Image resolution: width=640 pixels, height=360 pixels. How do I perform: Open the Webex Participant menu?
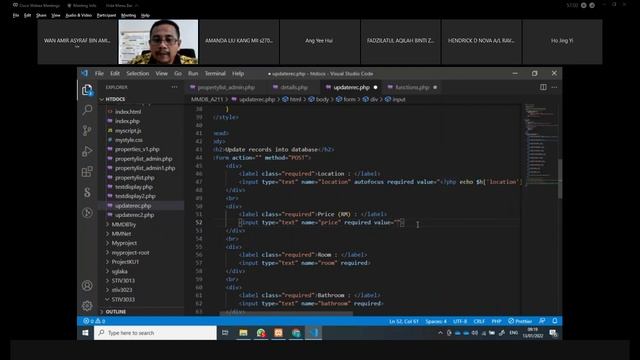[x=106, y=15]
